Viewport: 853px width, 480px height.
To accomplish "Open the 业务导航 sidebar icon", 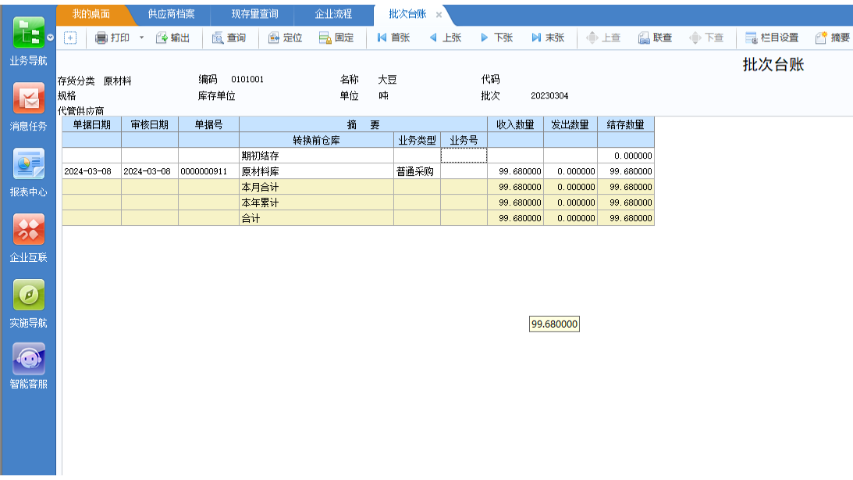I will tap(28, 33).
